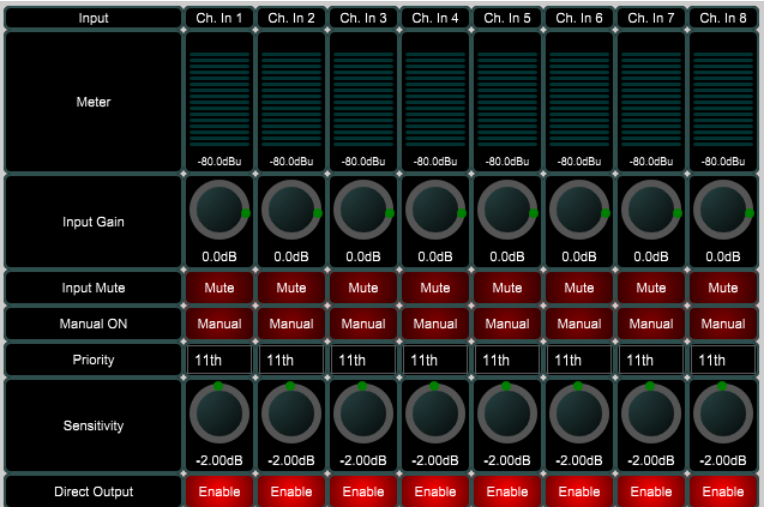
Task: Select Input Gain knob of Ch. In 4
Action: pyautogui.click(x=435, y=210)
